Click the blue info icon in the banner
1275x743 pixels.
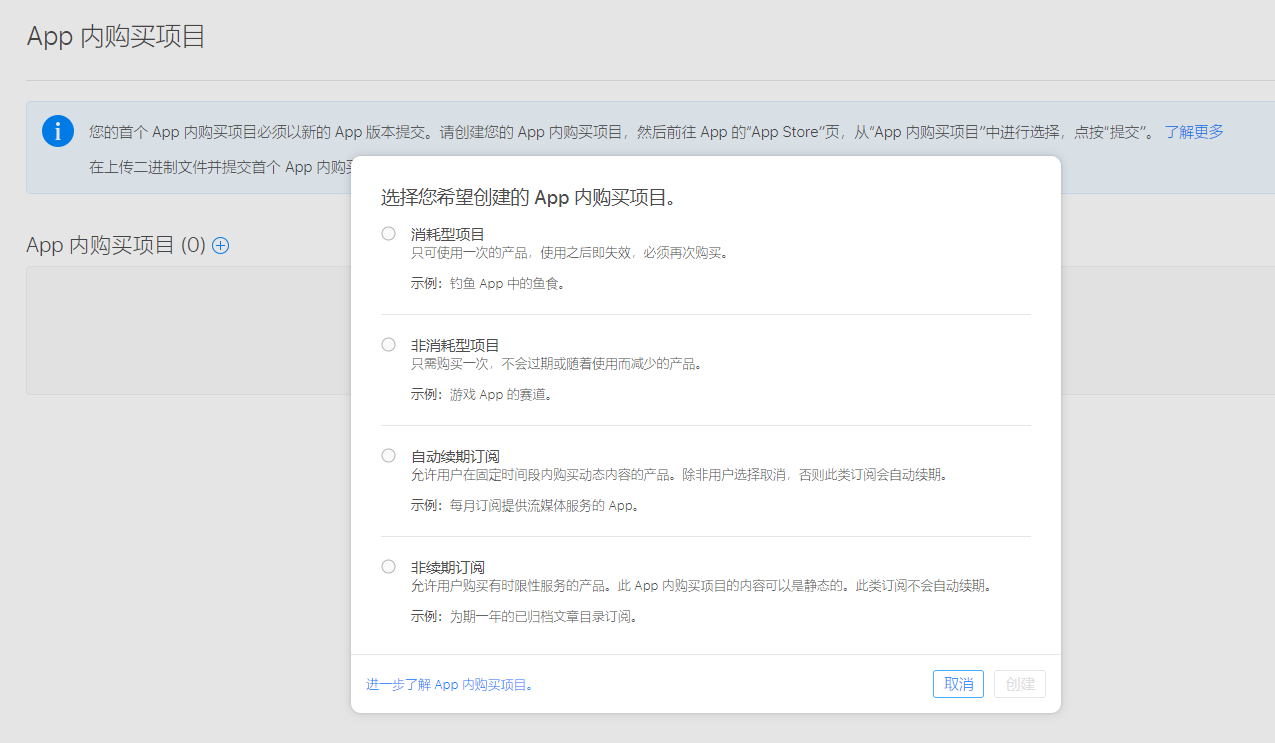tap(58, 131)
